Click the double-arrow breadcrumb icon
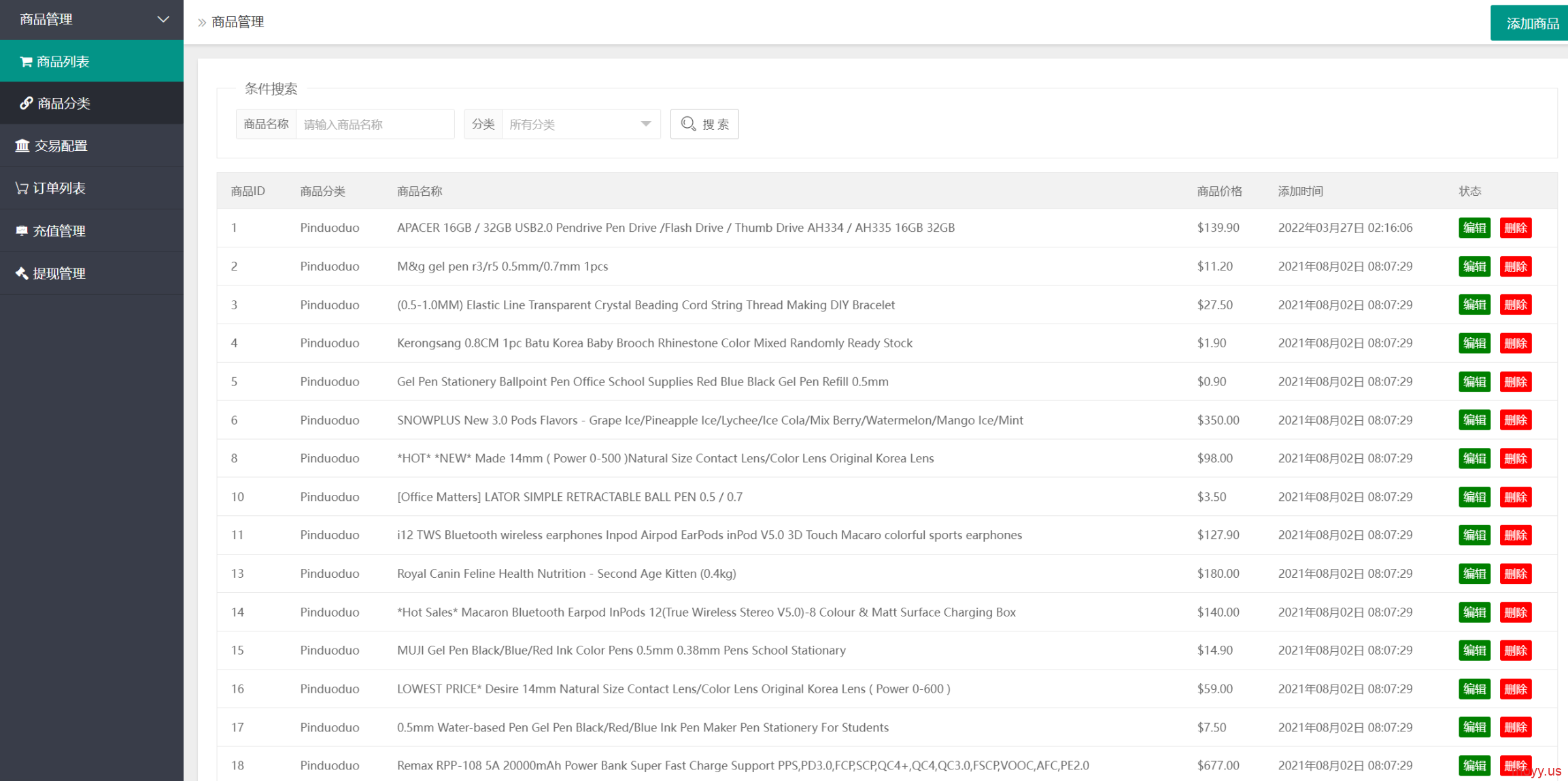The image size is (1568, 781). (202, 22)
